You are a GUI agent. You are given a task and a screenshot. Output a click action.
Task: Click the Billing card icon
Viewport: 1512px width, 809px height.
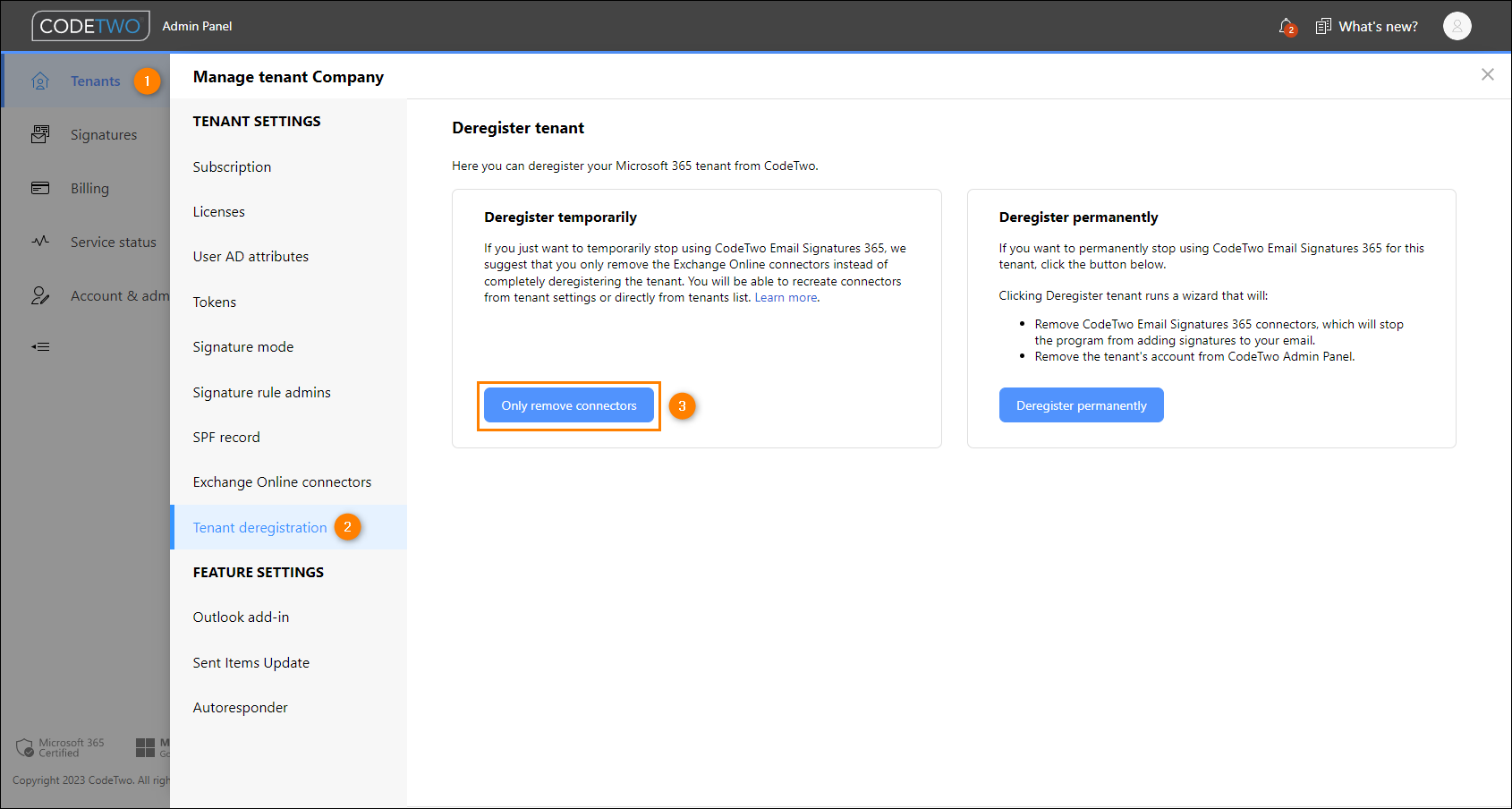tap(40, 188)
